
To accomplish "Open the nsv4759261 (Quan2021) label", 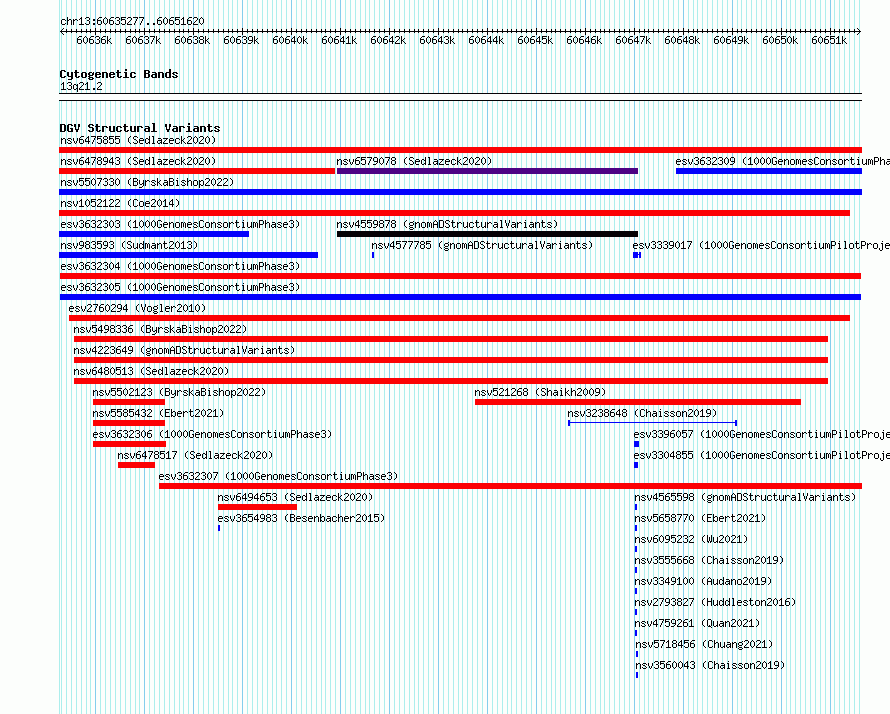I will coord(697,623).
